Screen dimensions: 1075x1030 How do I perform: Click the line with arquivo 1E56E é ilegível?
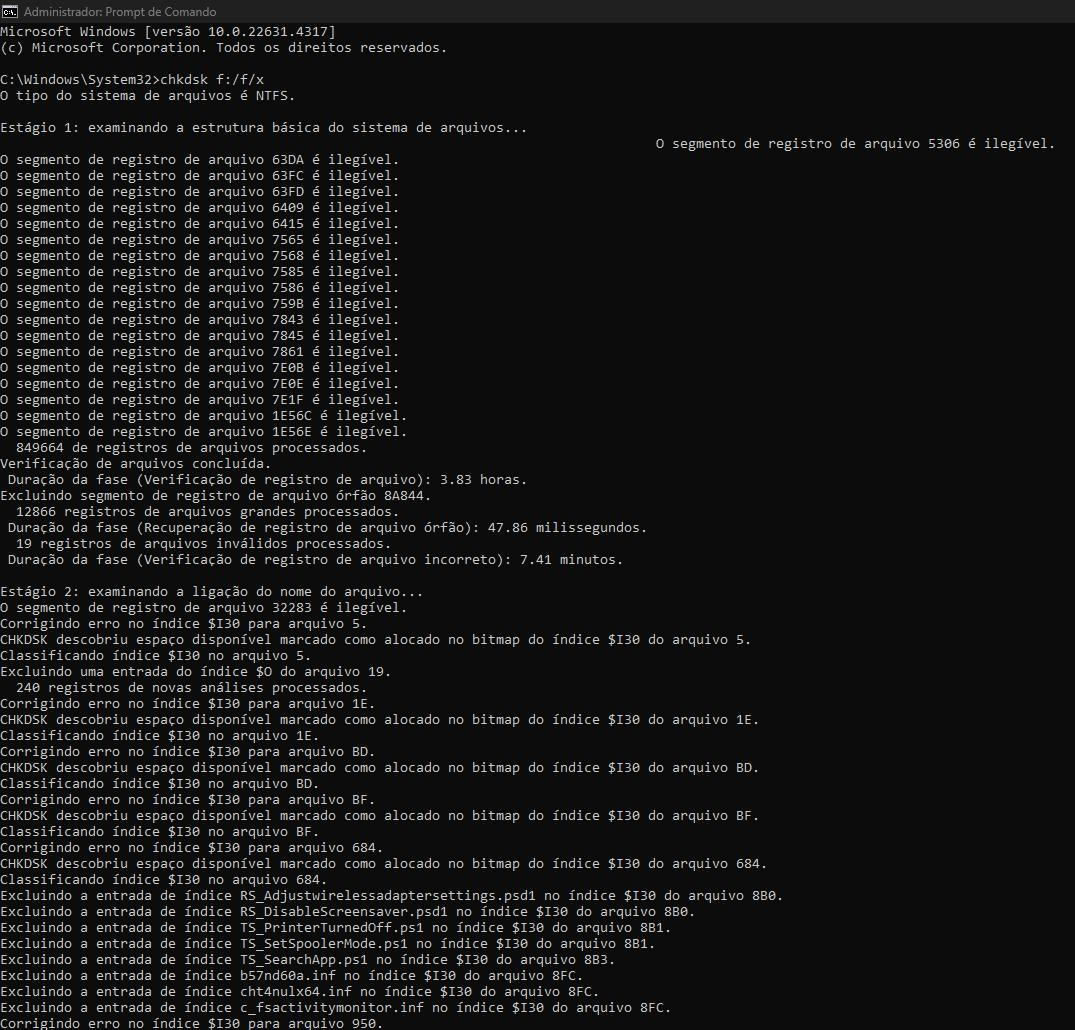pyautogui.click(x=204, y=431)
